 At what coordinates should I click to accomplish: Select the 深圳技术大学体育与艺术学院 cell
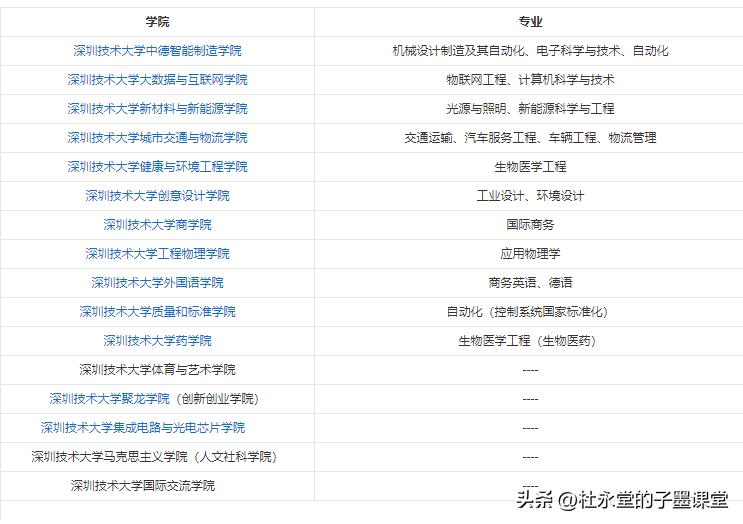coord(157,370)
